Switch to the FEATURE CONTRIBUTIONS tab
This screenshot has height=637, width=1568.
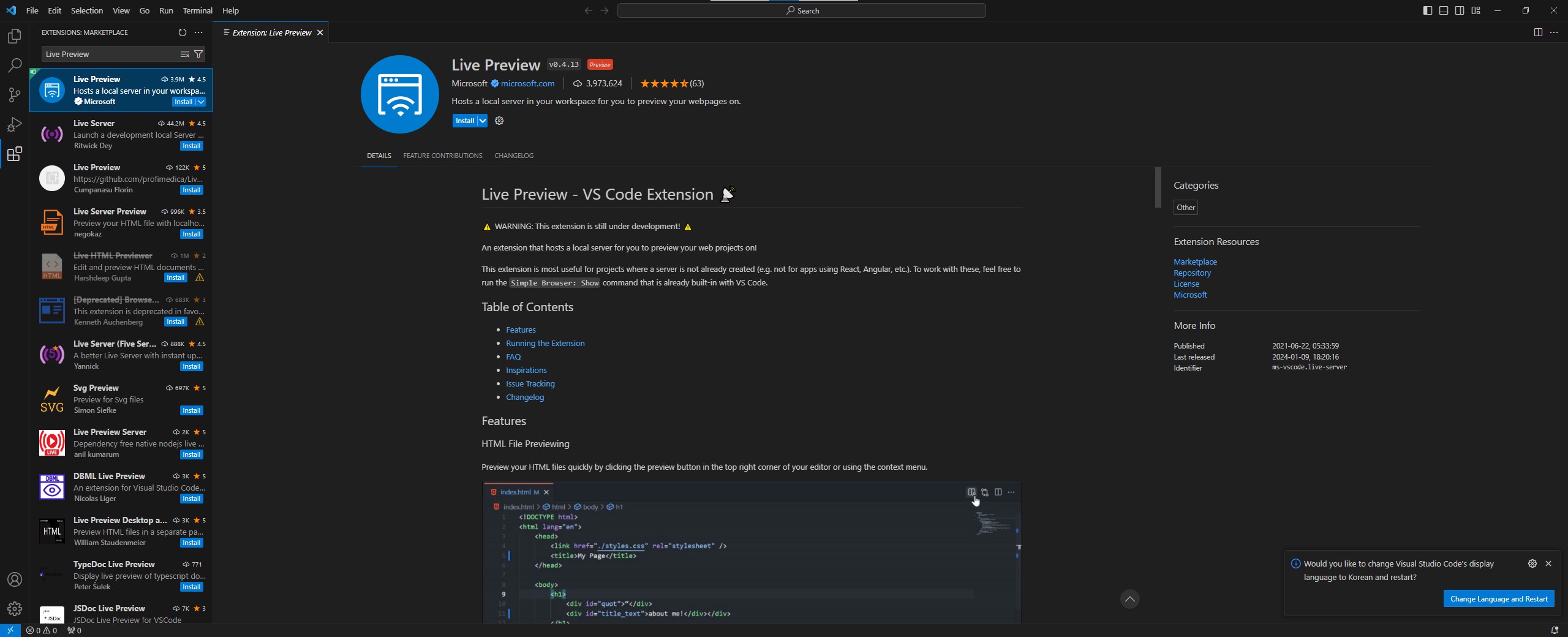442,156
